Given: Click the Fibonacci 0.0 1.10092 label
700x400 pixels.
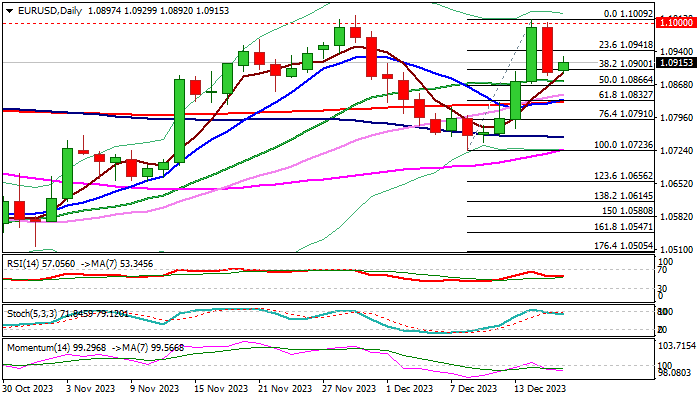Looking at the screenshot, I should 629,15.
